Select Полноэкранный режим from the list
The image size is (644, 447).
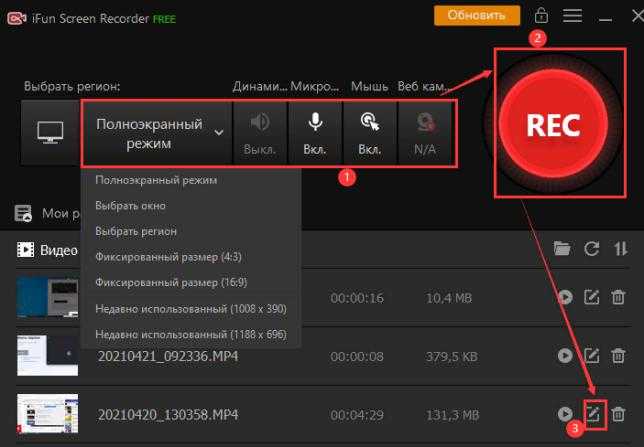click(x=156, y=180)
